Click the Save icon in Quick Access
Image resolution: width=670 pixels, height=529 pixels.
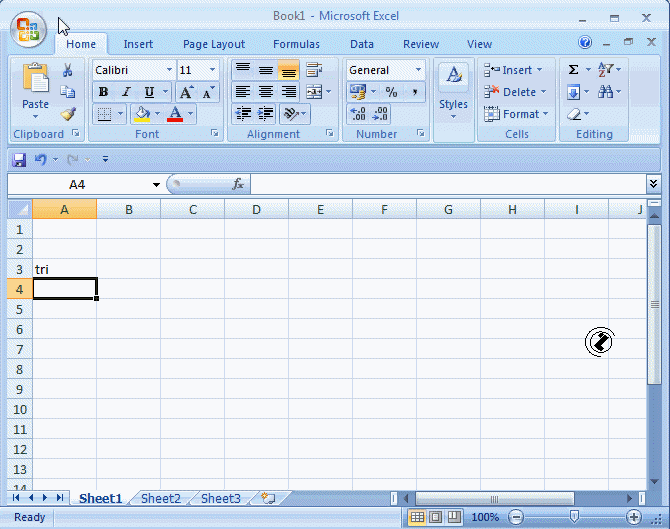tap(19, 159)
